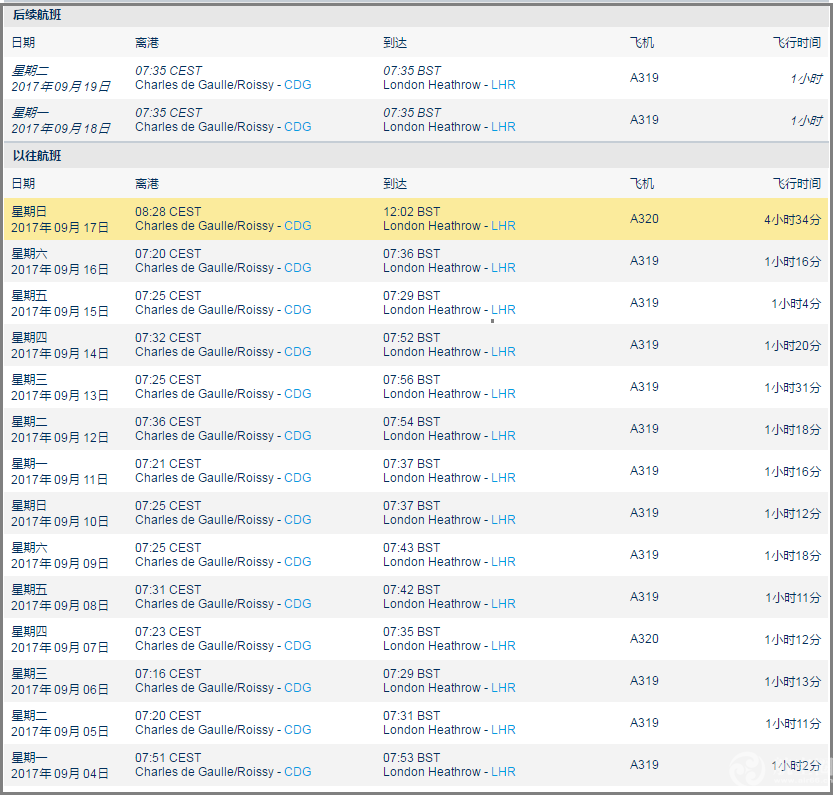Open LHR link in 04 Sept row
This screenshot has width=834, height=796.
pos(503,772)
